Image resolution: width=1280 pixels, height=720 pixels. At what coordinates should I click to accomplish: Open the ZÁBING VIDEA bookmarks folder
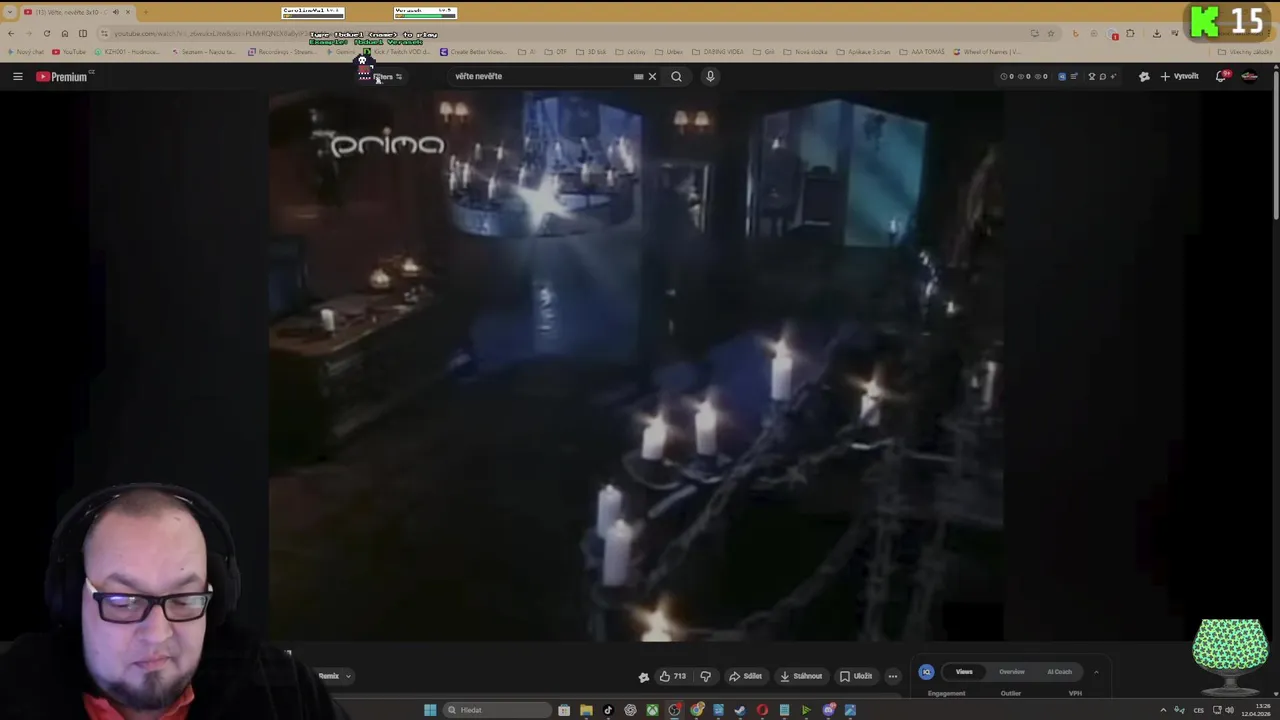click(719, 52)
